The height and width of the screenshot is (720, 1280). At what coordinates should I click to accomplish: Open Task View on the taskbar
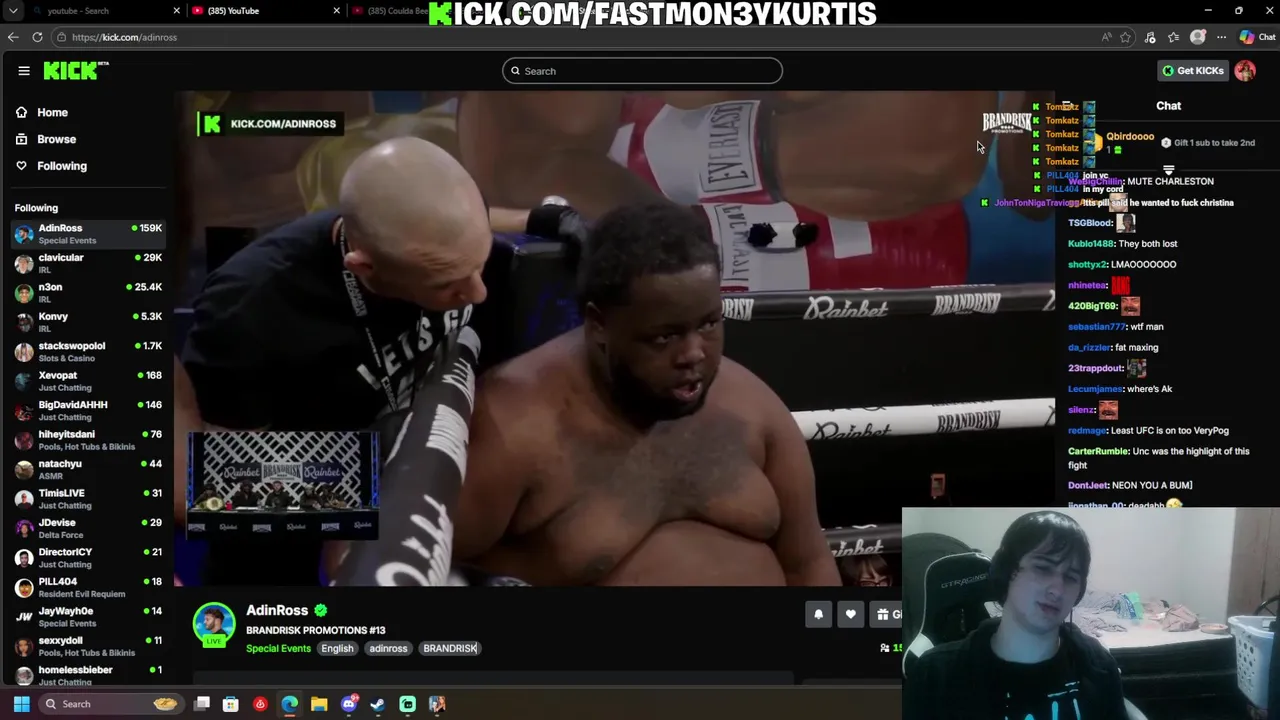pyautogui.click(x=202, y=704)
